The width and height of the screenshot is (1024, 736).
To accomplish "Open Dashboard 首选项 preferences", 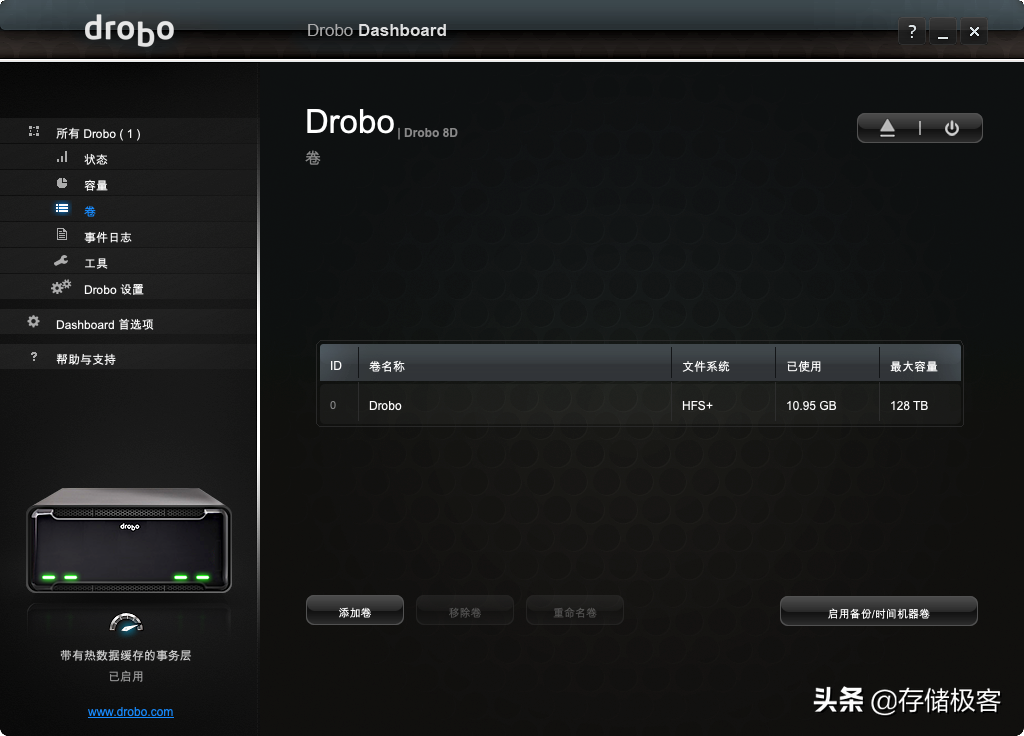I will pos(104,325).
